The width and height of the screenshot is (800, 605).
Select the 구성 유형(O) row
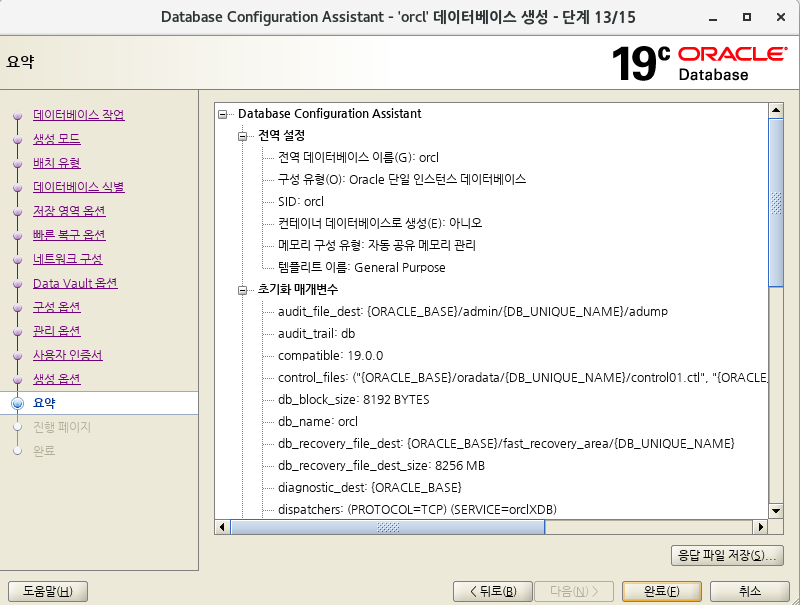402,180
